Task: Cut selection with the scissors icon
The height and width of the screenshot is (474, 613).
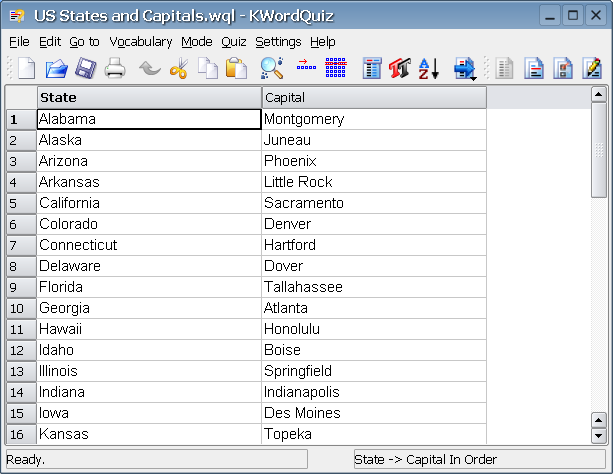Action: coord(179,68)
